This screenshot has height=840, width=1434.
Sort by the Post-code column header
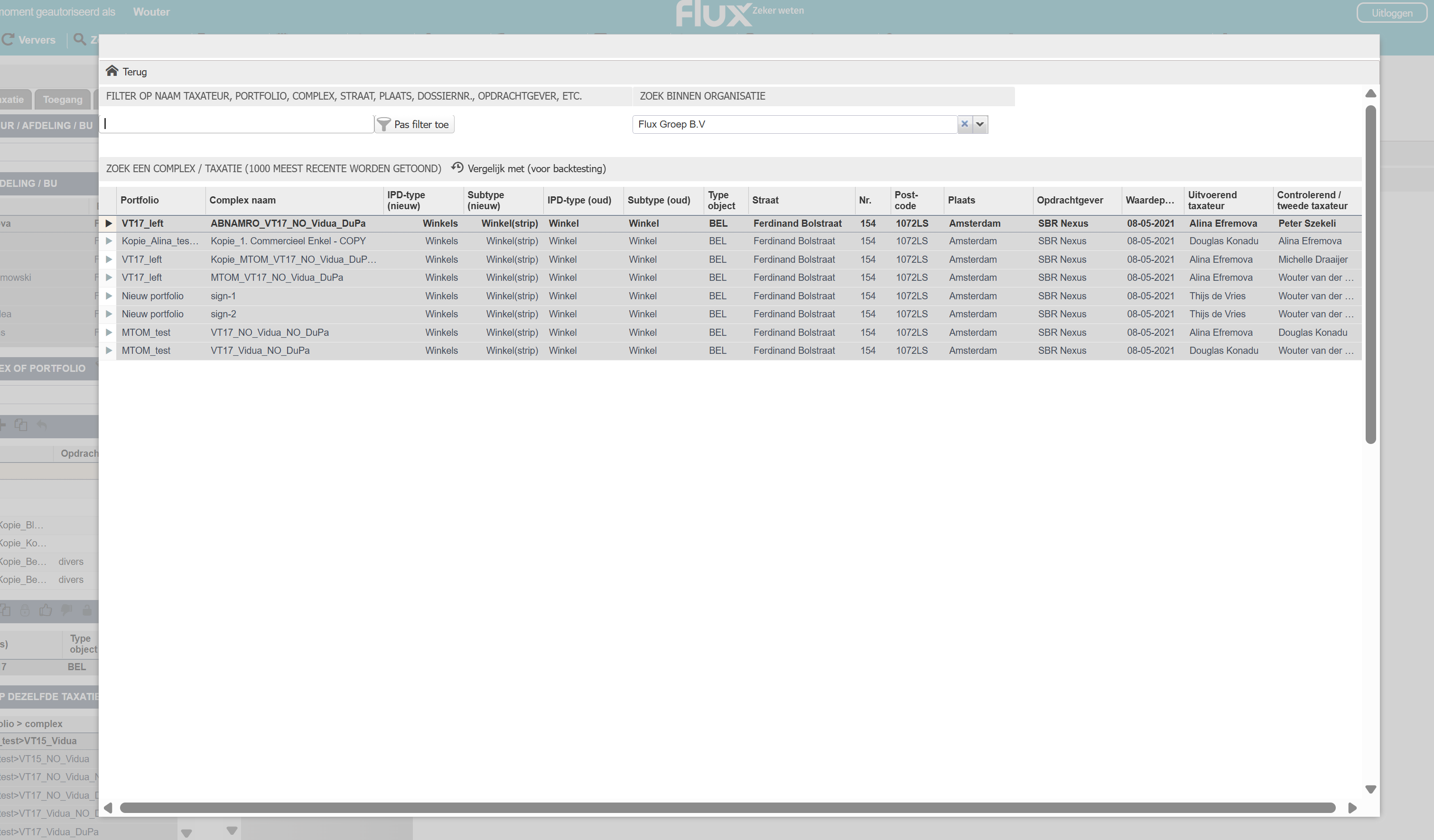click(x=917, y=200)
